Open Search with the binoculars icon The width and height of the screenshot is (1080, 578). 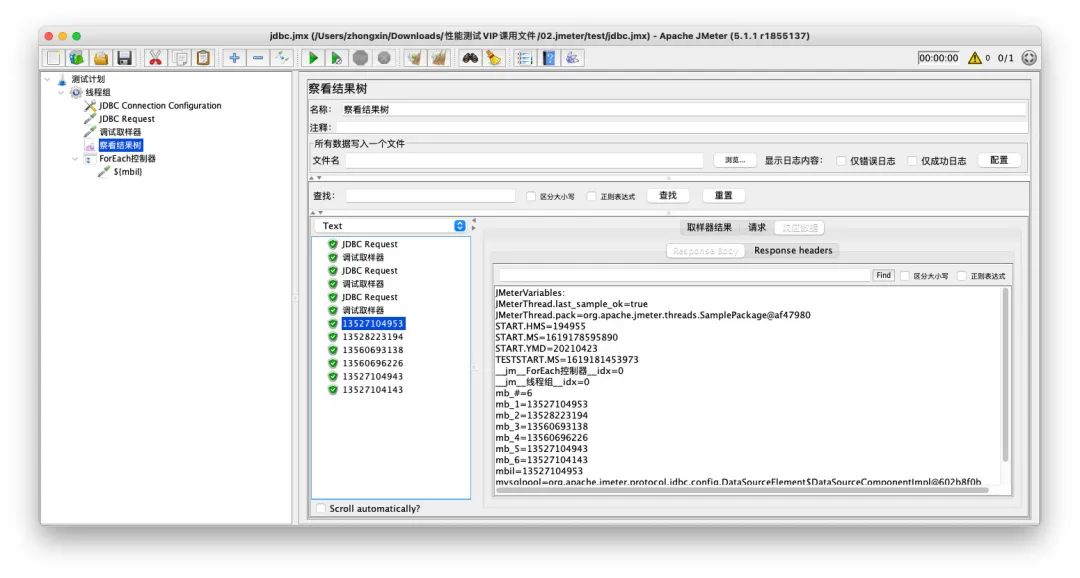pos(470,59)
